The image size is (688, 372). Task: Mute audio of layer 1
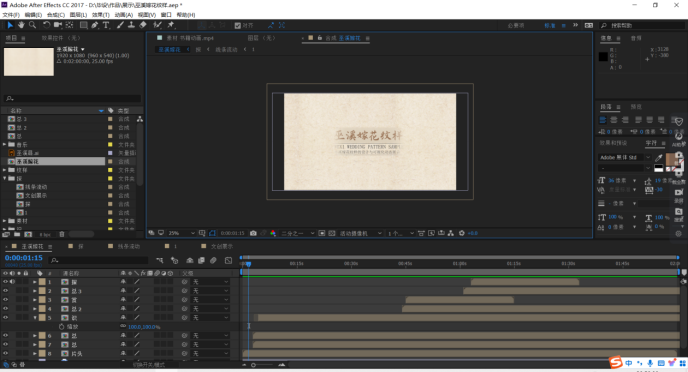click(x=12, y=282)
